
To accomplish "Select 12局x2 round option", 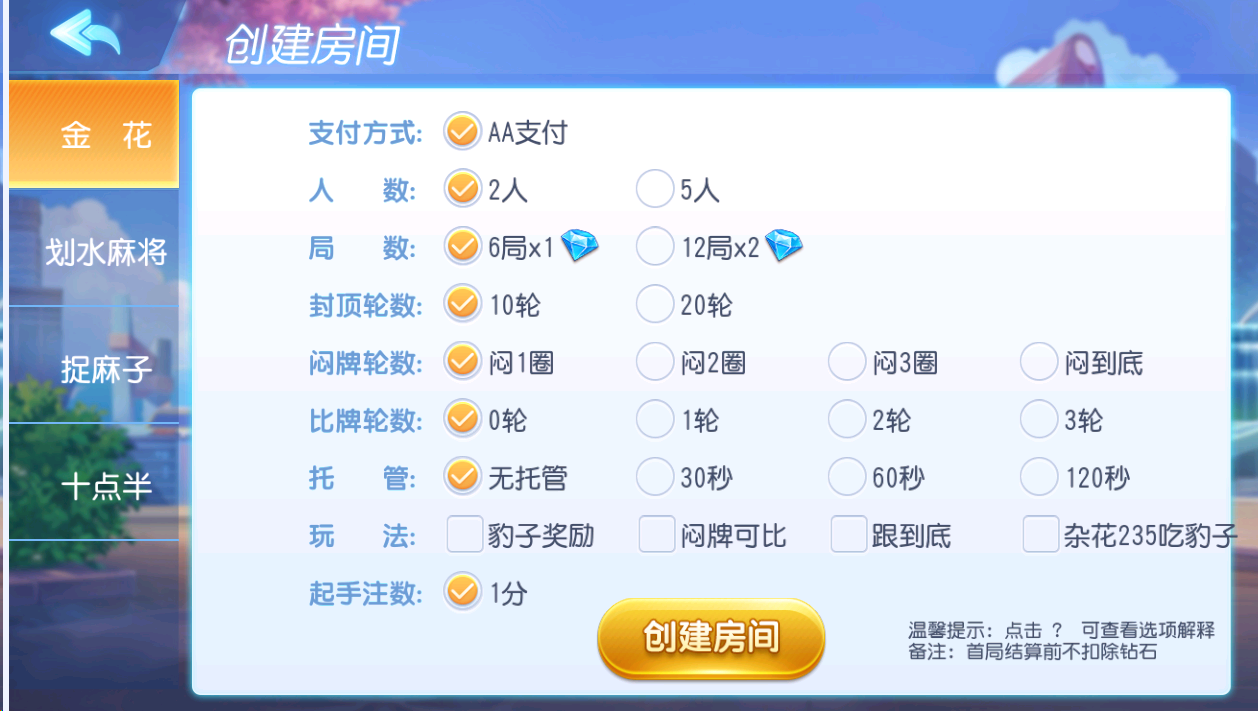I will point(655,245).
